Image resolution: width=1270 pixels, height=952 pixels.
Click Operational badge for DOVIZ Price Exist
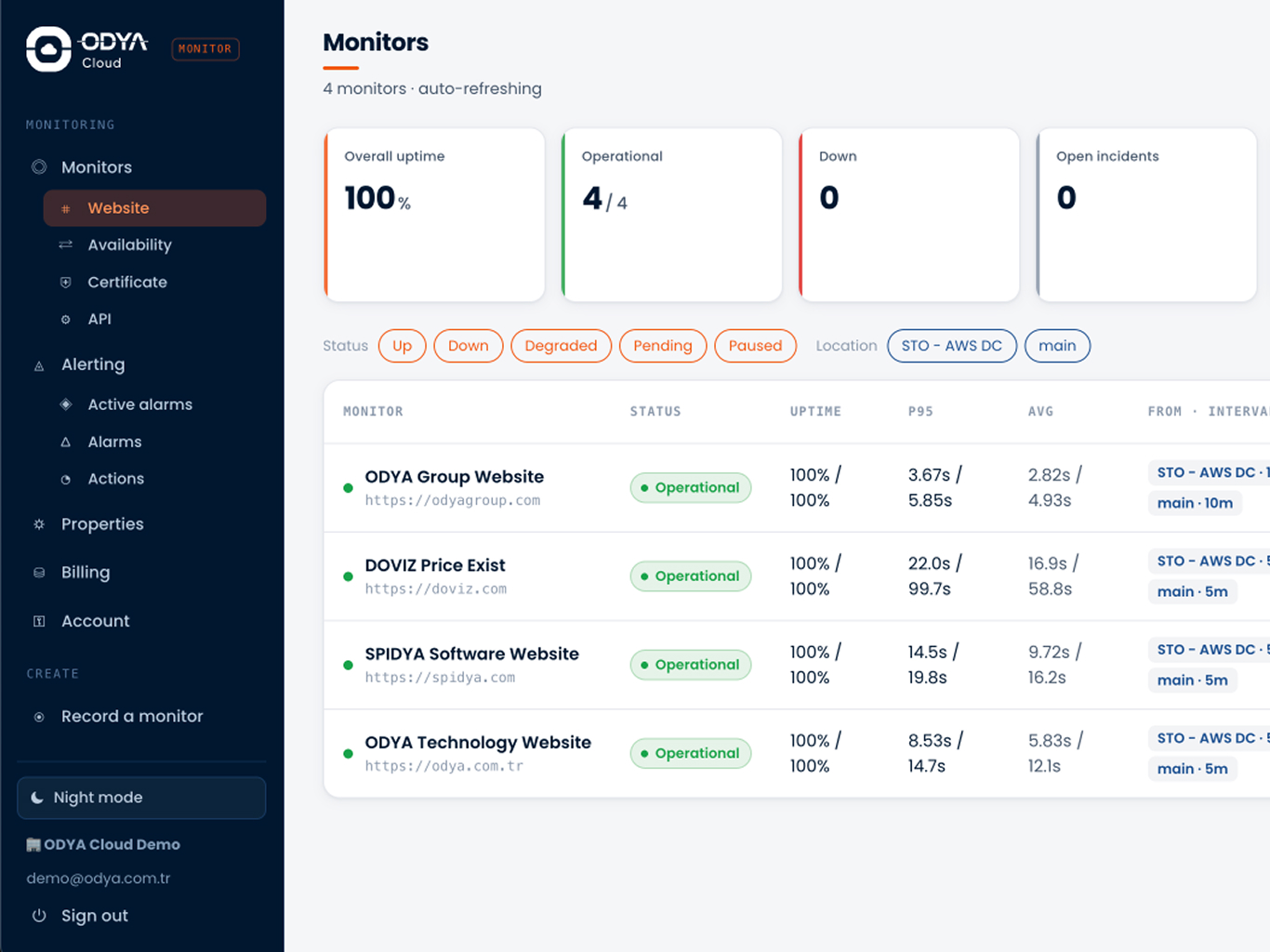click(691, 576)
